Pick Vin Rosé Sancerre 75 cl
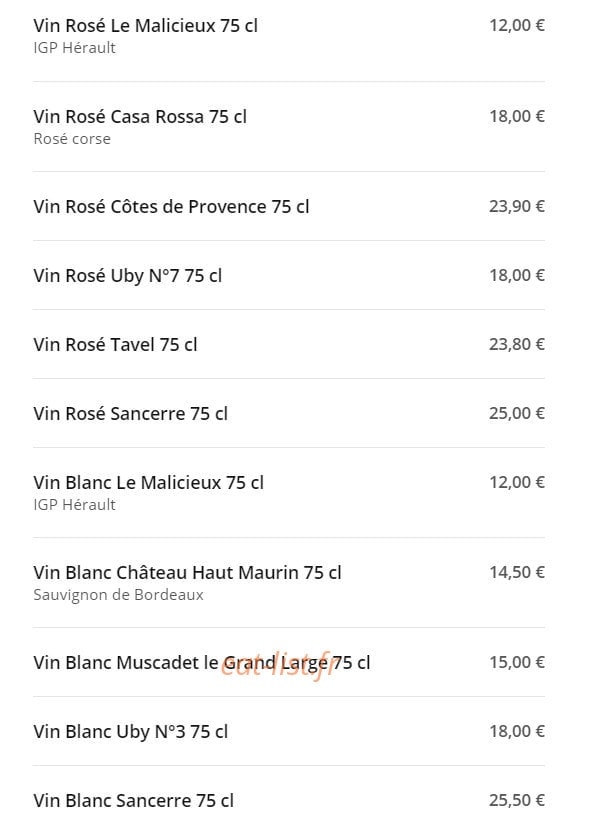The width and height of the screenshot is (606, 827). (130, 414)
